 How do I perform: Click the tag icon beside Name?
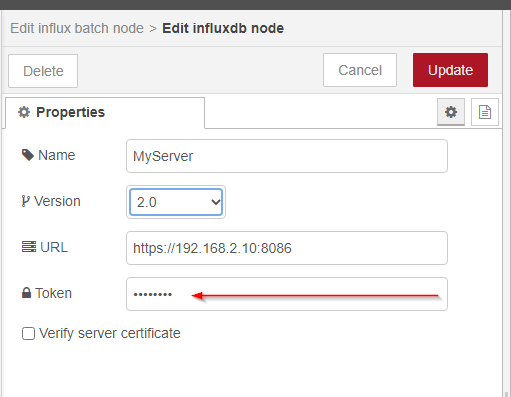(28, 155)
